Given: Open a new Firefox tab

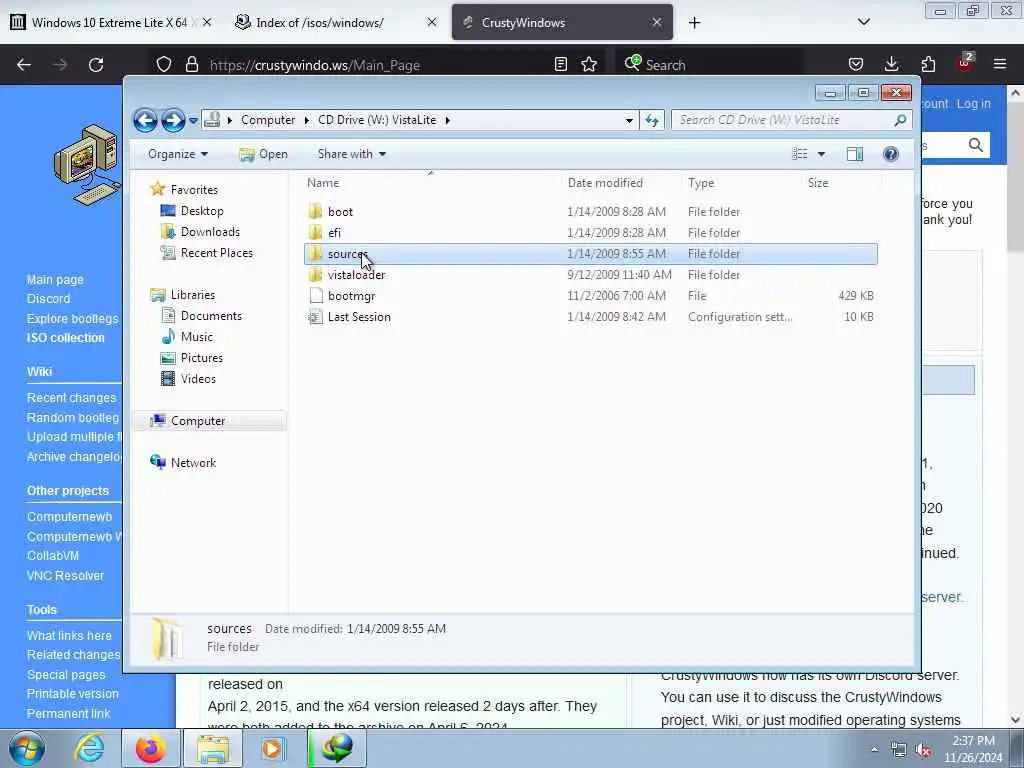Looking at the screenshot, I should (x=694, y=23).
